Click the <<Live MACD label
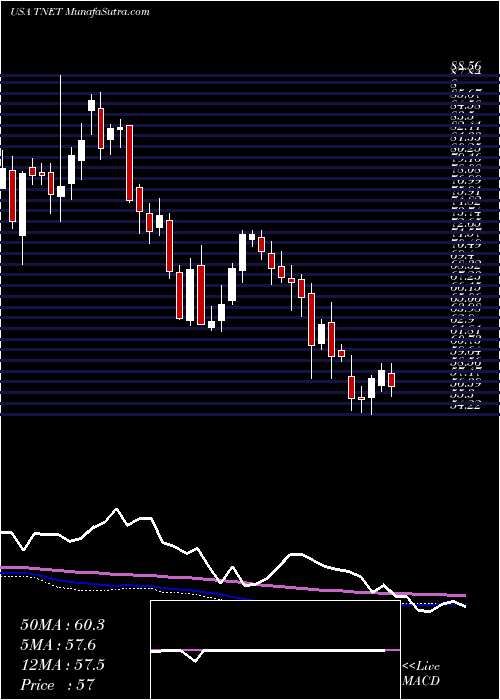The image size is (500, 700). [421, 674]
